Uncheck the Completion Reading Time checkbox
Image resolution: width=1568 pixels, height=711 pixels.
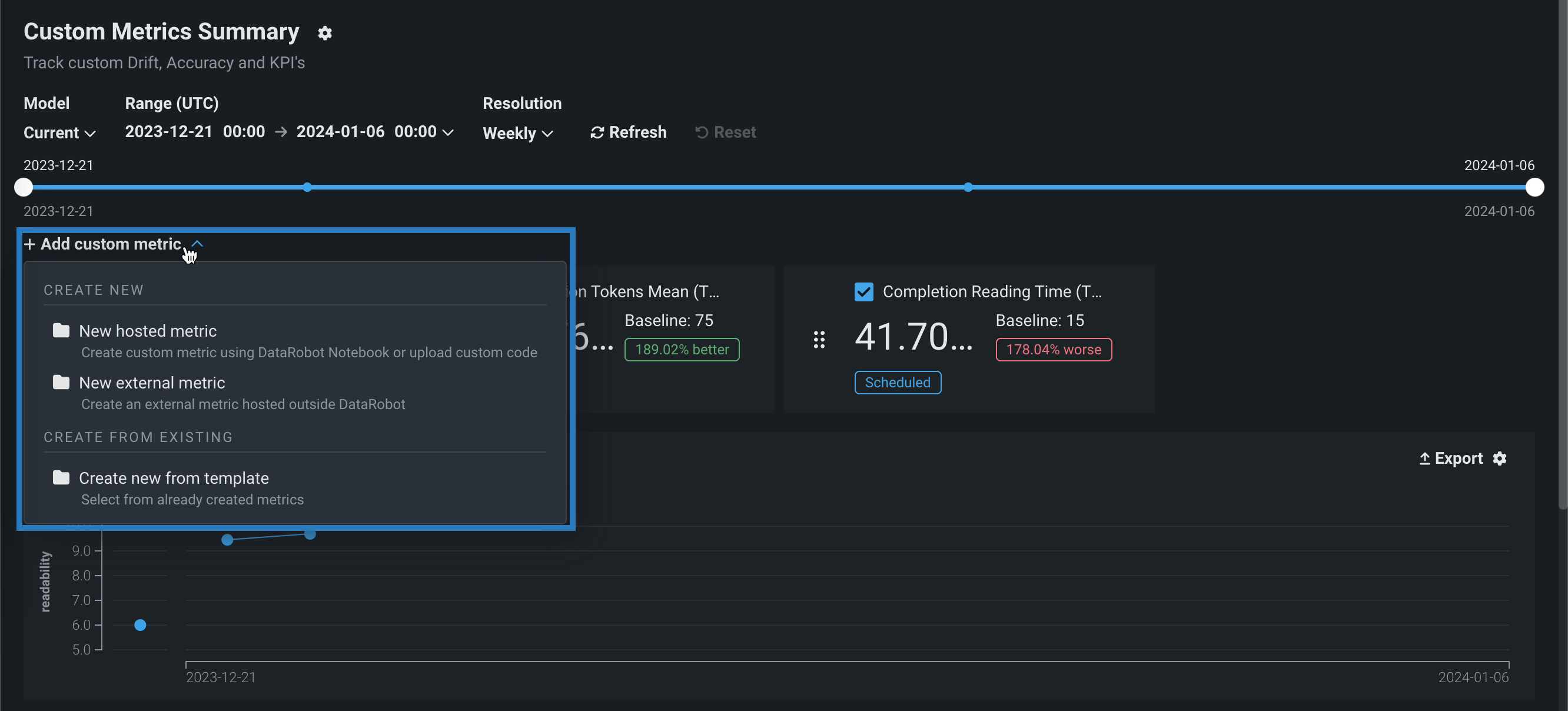(863, 291)
